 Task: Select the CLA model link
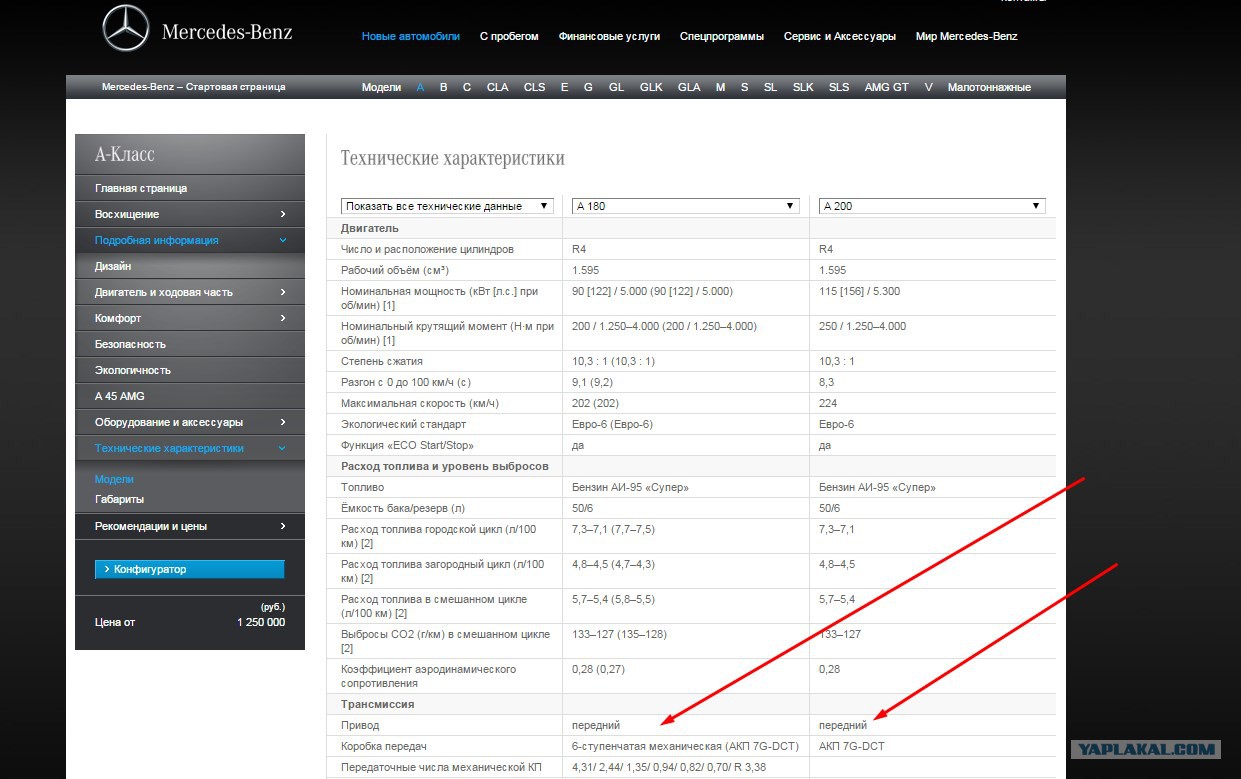(x=497, y=87)
